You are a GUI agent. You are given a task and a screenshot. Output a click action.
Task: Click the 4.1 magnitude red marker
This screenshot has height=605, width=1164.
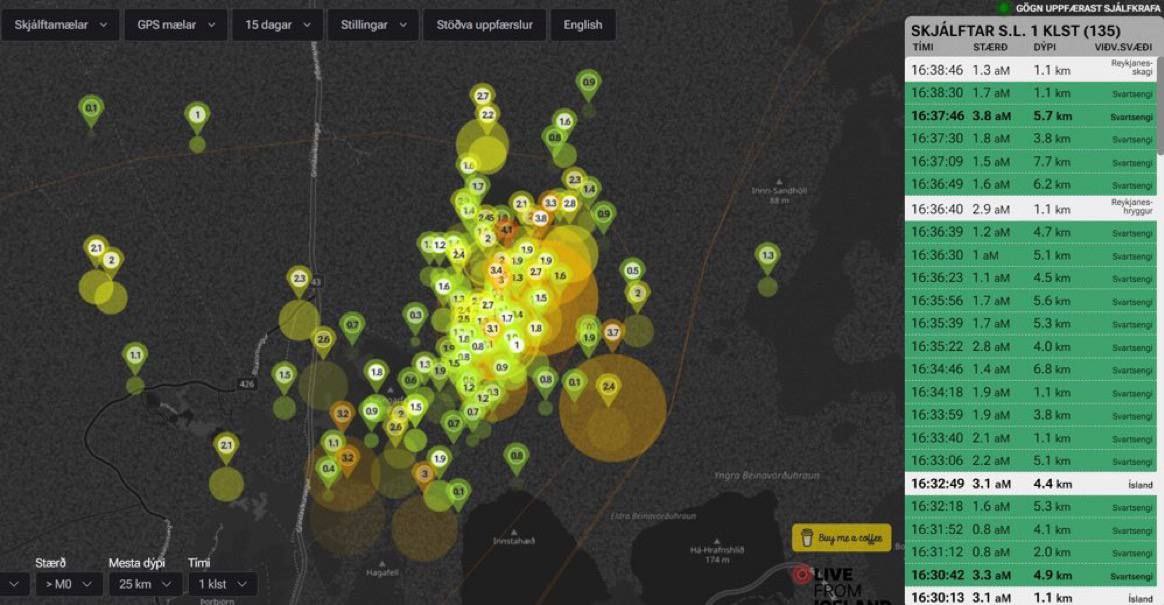pyautogui.click(x=506, y=232)
